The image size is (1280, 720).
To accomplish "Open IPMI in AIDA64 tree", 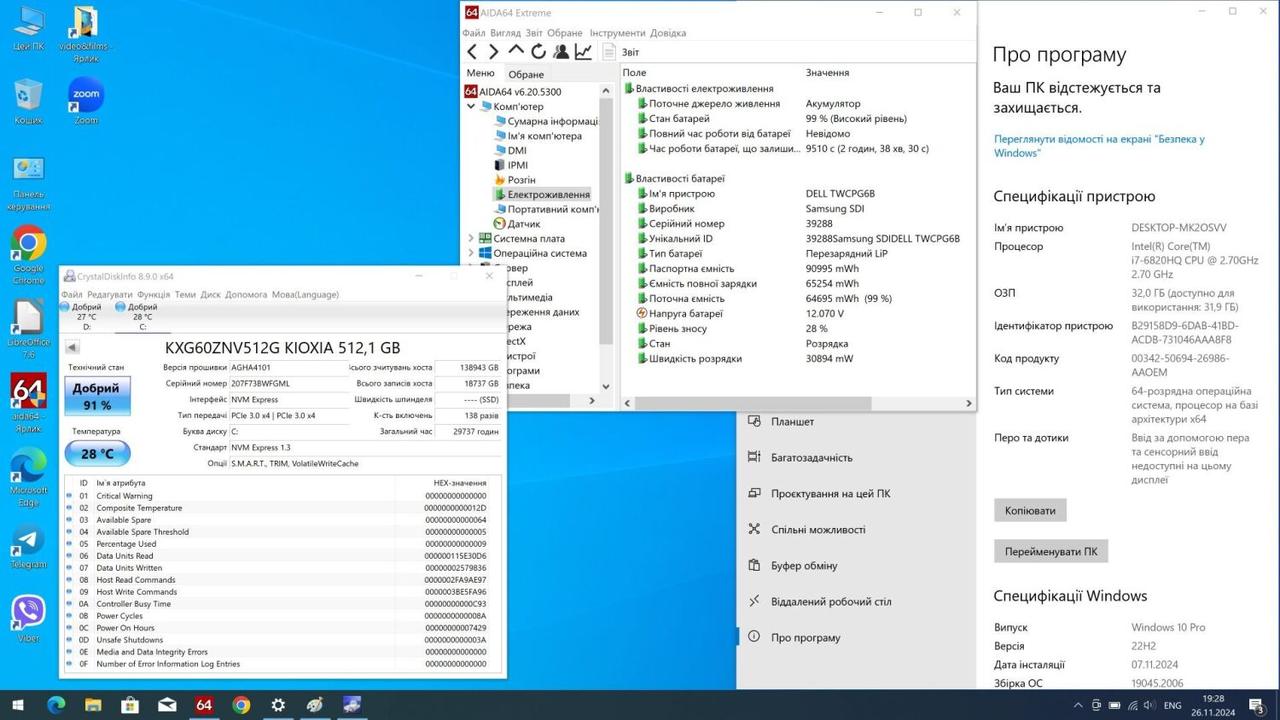I will tap(511, 165).
